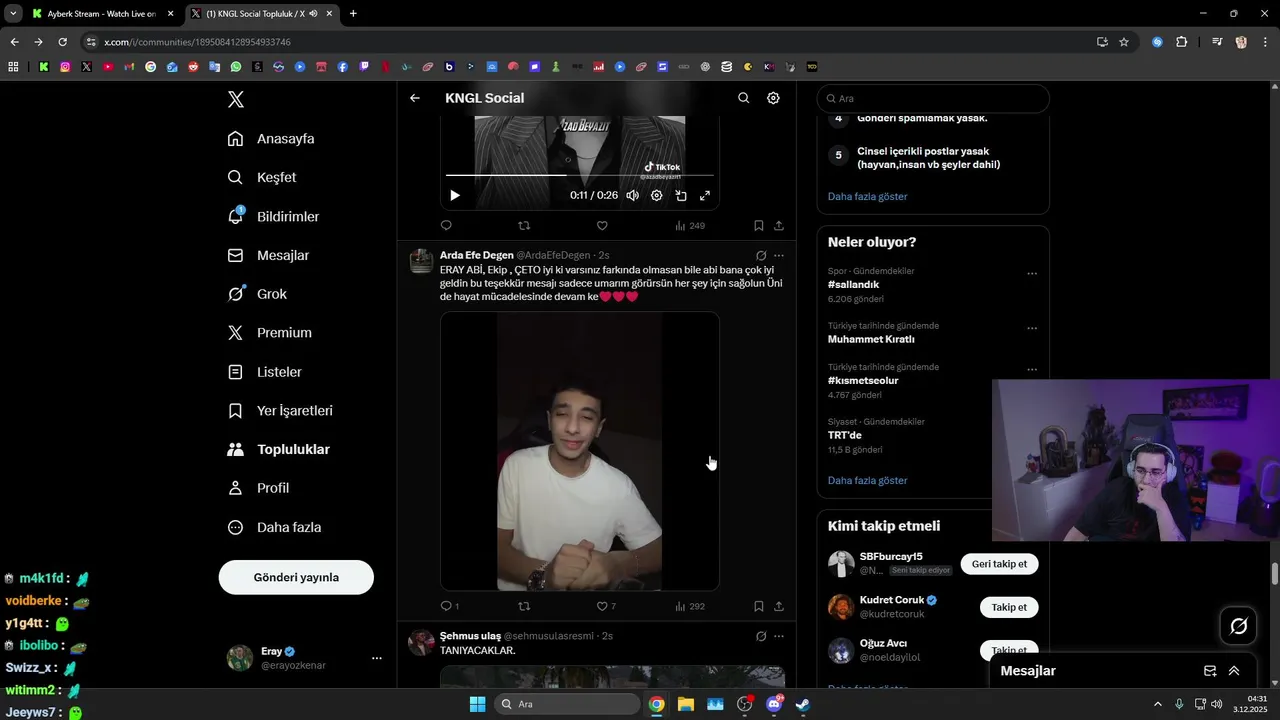The height and width of the screenshot is (720, 1280).
Task: Toggle picture-in-picture for top video
Action: click(681, 196)
